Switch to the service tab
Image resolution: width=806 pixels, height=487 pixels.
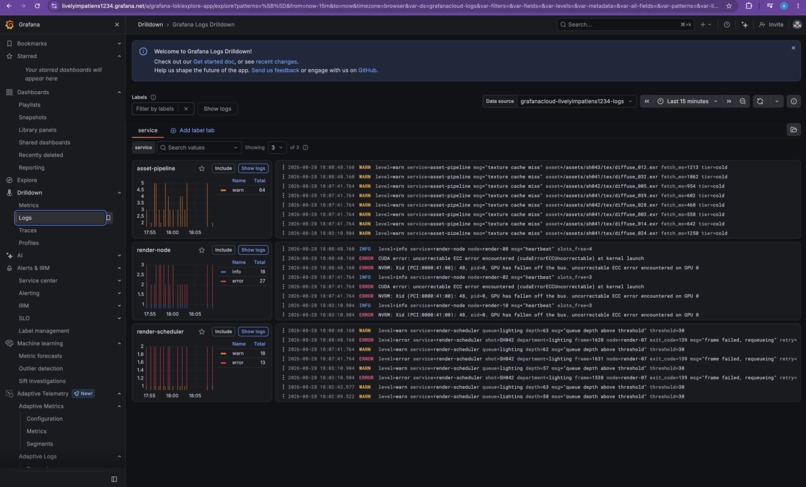pyautogui.click(x=148, y=131)
